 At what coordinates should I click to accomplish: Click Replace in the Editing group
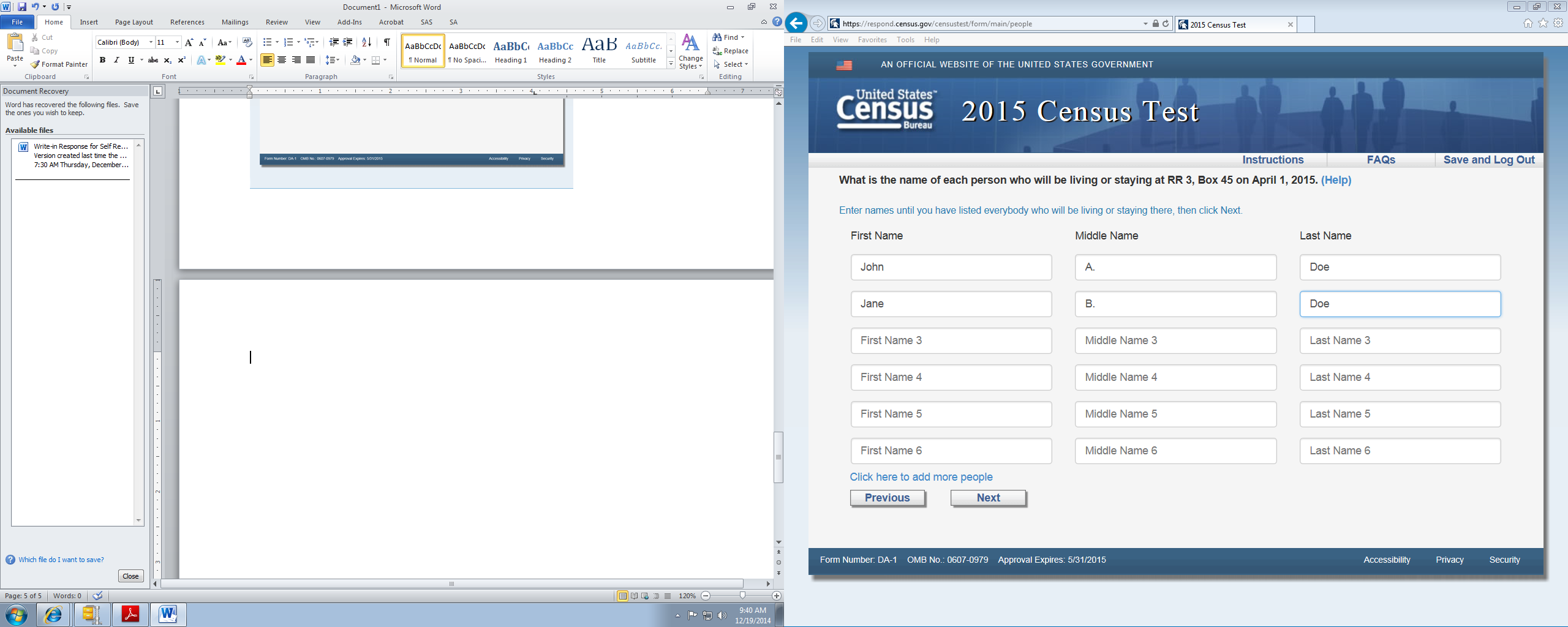[x=731, y=51]
